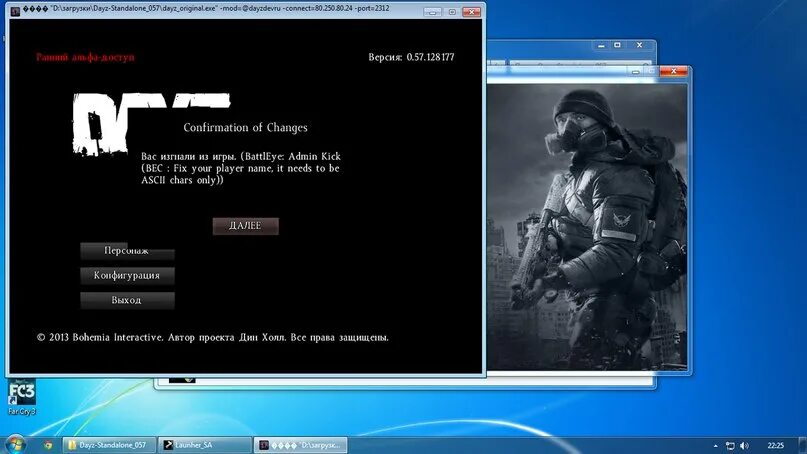Click the ДАЛЕЕ button in the dialog
The height and width of the screenshot is (454, 807).
(x=245, y=226)
